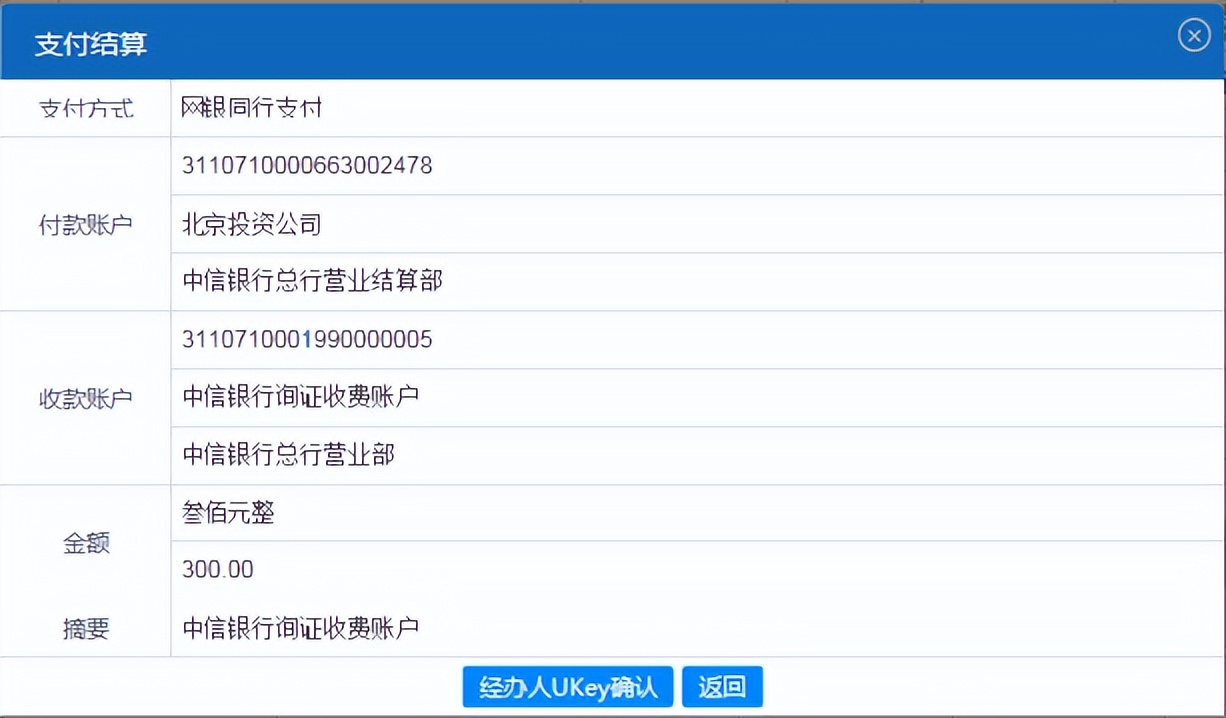Click payer account number 3110710000663002478
1226x718 pixels.
306,166
